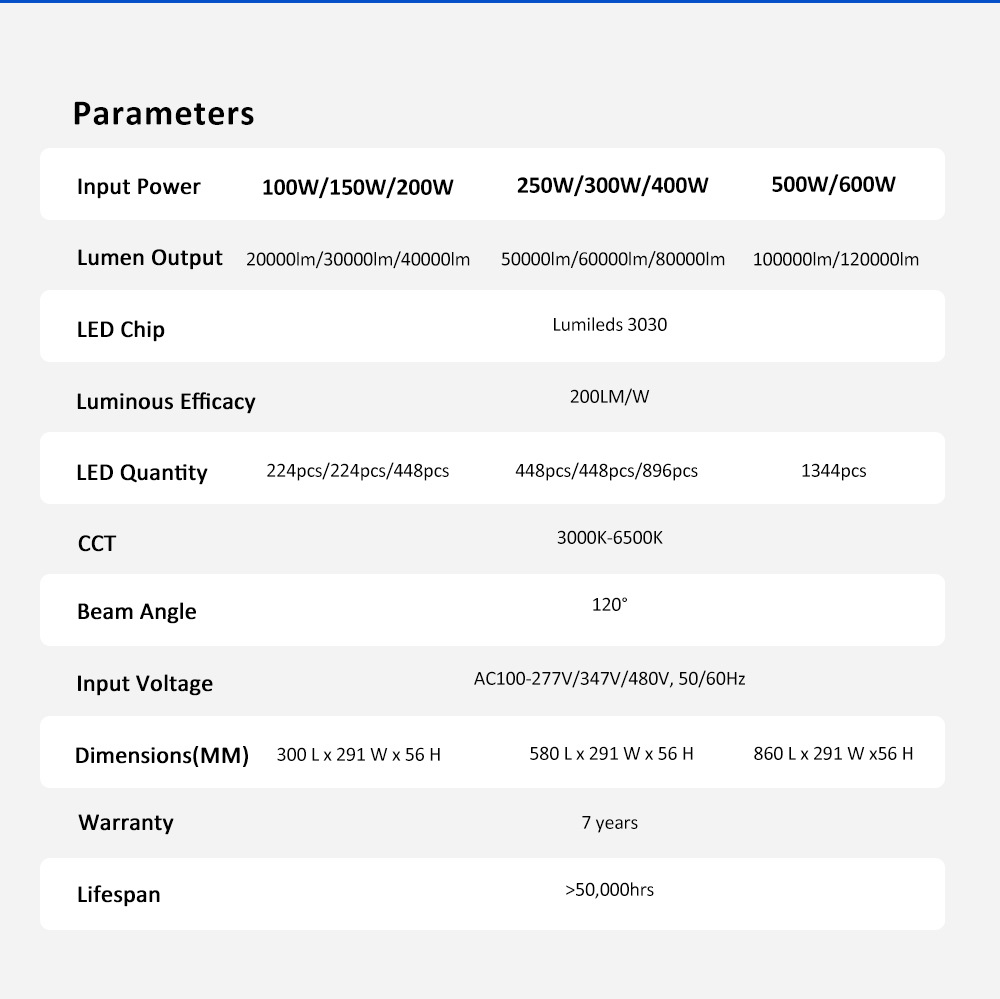1000x999 pixels.
Task: Click the Parameters heading
Action: click(x=163, y=114)
